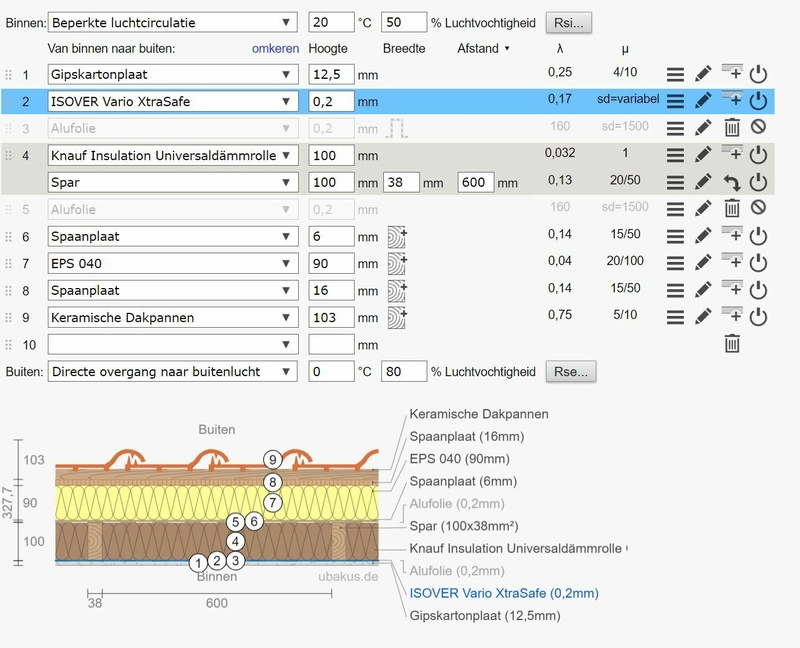Open the Spar material dropdown
The width and height of the screenshot is (800, 648).
point(172,183)
